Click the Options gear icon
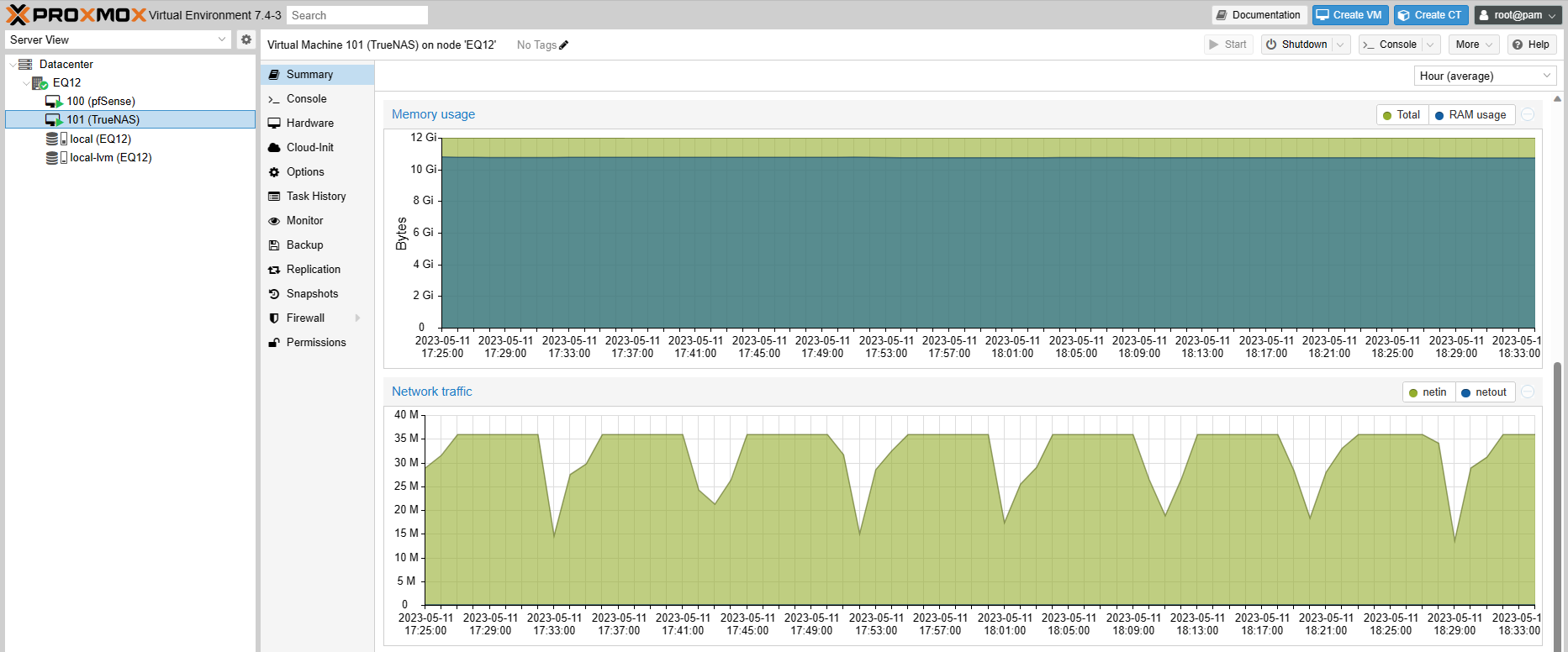The height and width of the screenshot is (652, 1568). pyautogui.click(x=274, y=171)
